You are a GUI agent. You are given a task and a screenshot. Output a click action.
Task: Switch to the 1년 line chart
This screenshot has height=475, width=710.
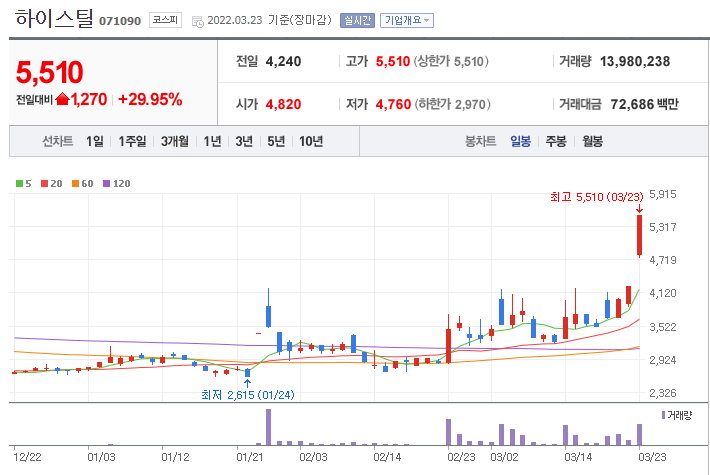click(x=212, y=141)
